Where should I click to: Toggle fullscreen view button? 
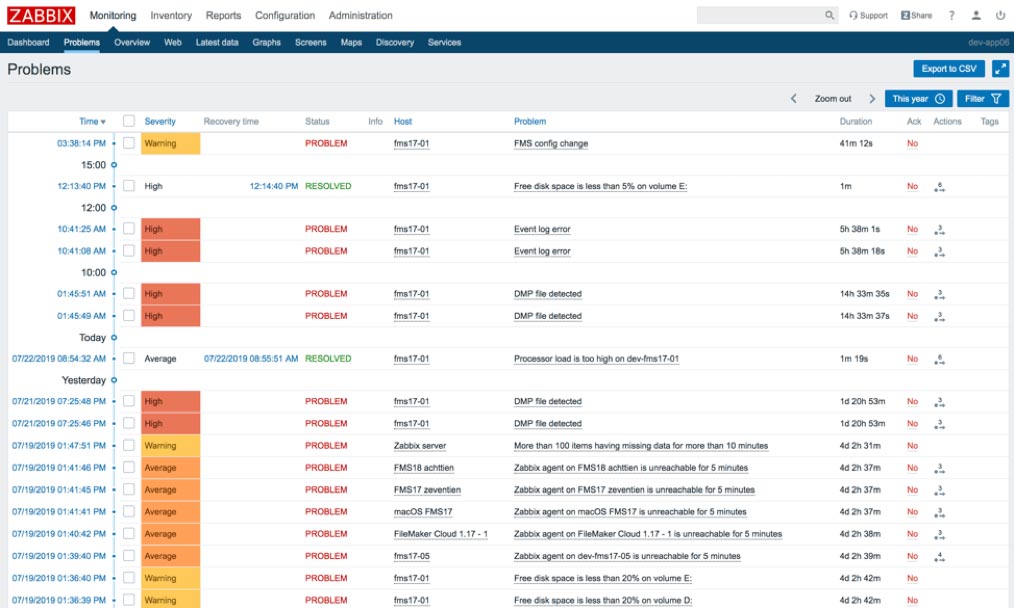1000,69
